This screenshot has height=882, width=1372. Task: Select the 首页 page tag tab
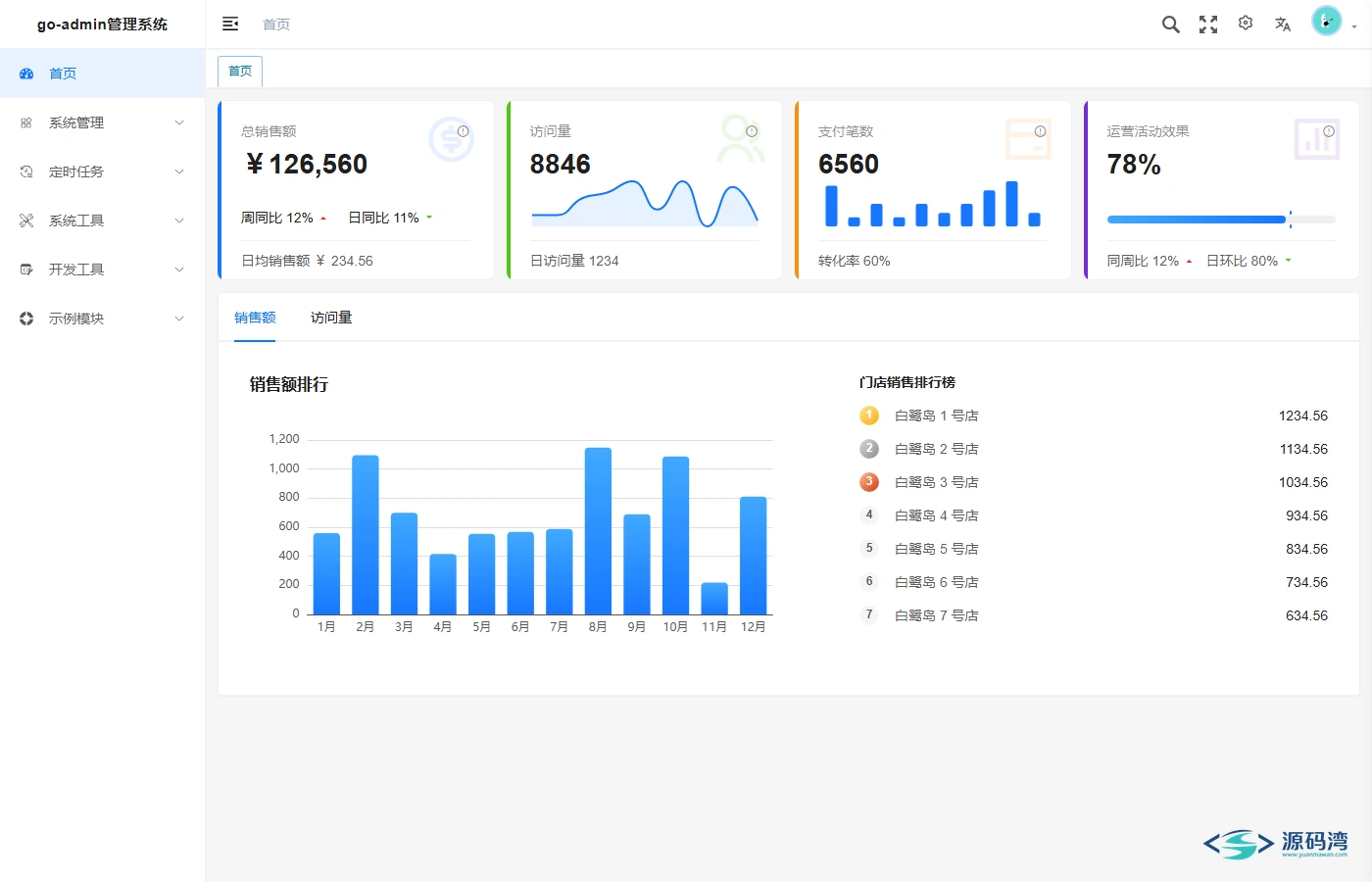pos(240,72)
